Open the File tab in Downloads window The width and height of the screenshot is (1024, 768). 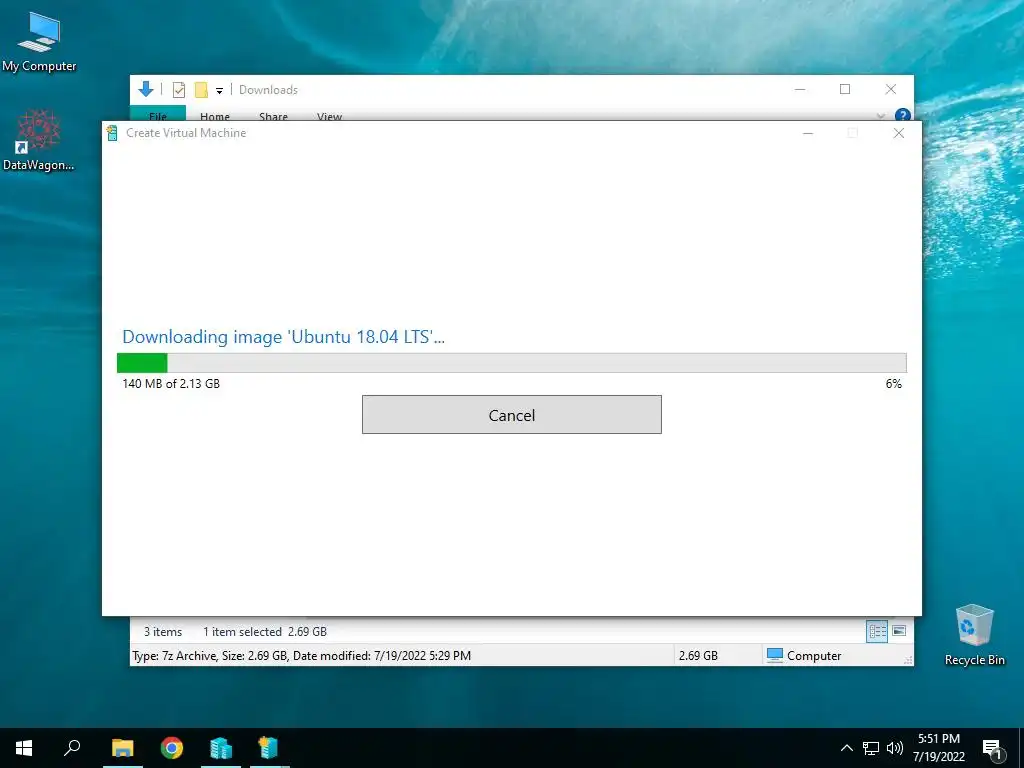point(158,116)
